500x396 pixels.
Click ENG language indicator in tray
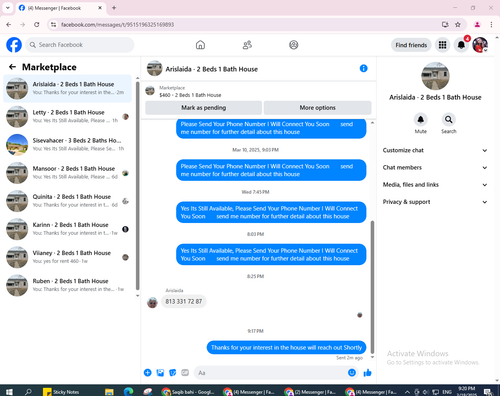click(447, 392)
